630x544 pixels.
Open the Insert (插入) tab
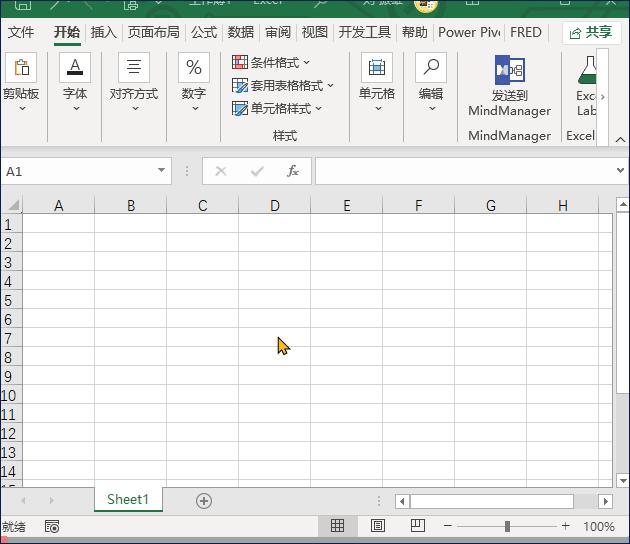tap(104, 32)
